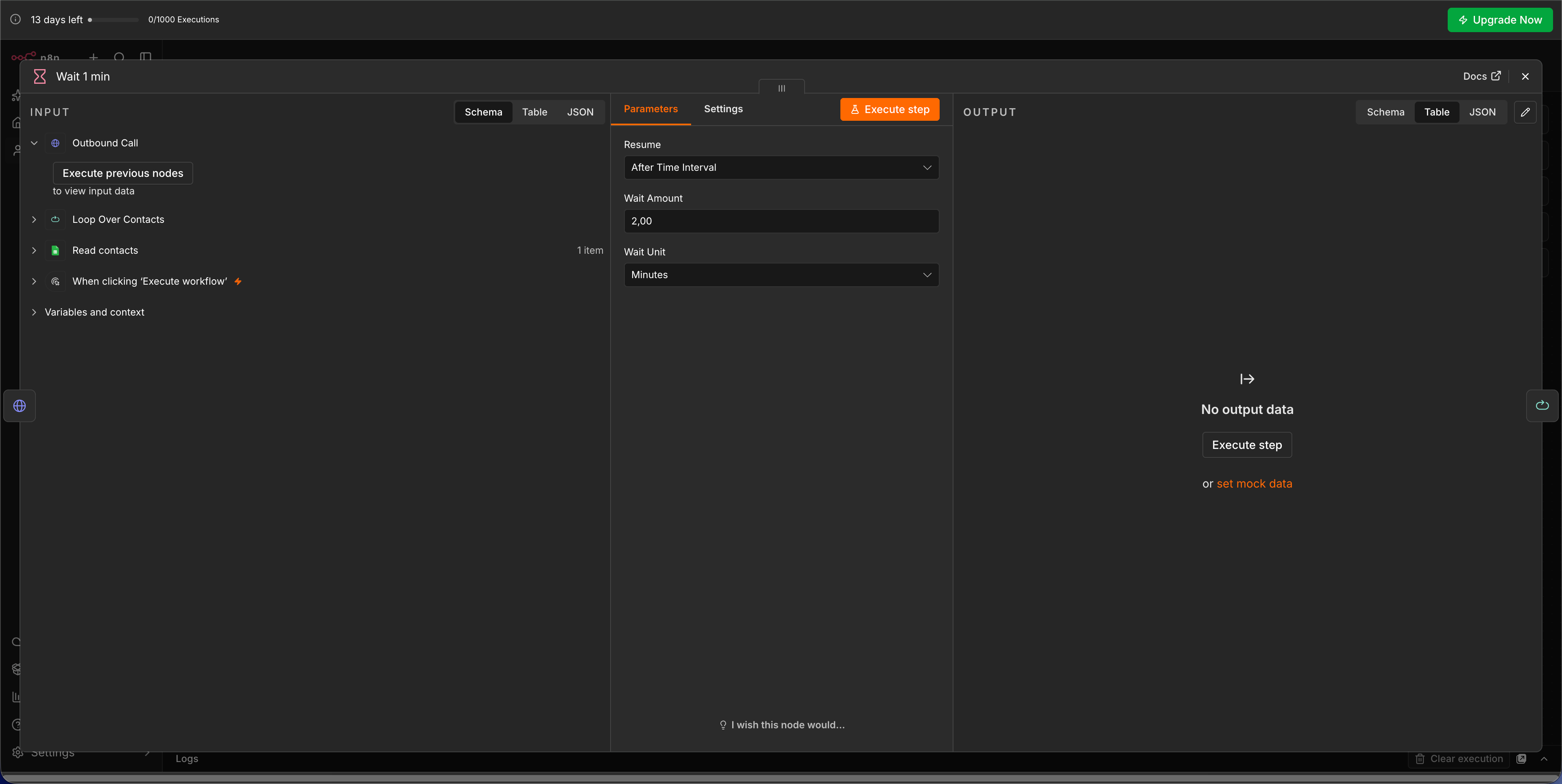Click the trash icon in Clear execution
1562x784 pixels.
pos(1420,758)
